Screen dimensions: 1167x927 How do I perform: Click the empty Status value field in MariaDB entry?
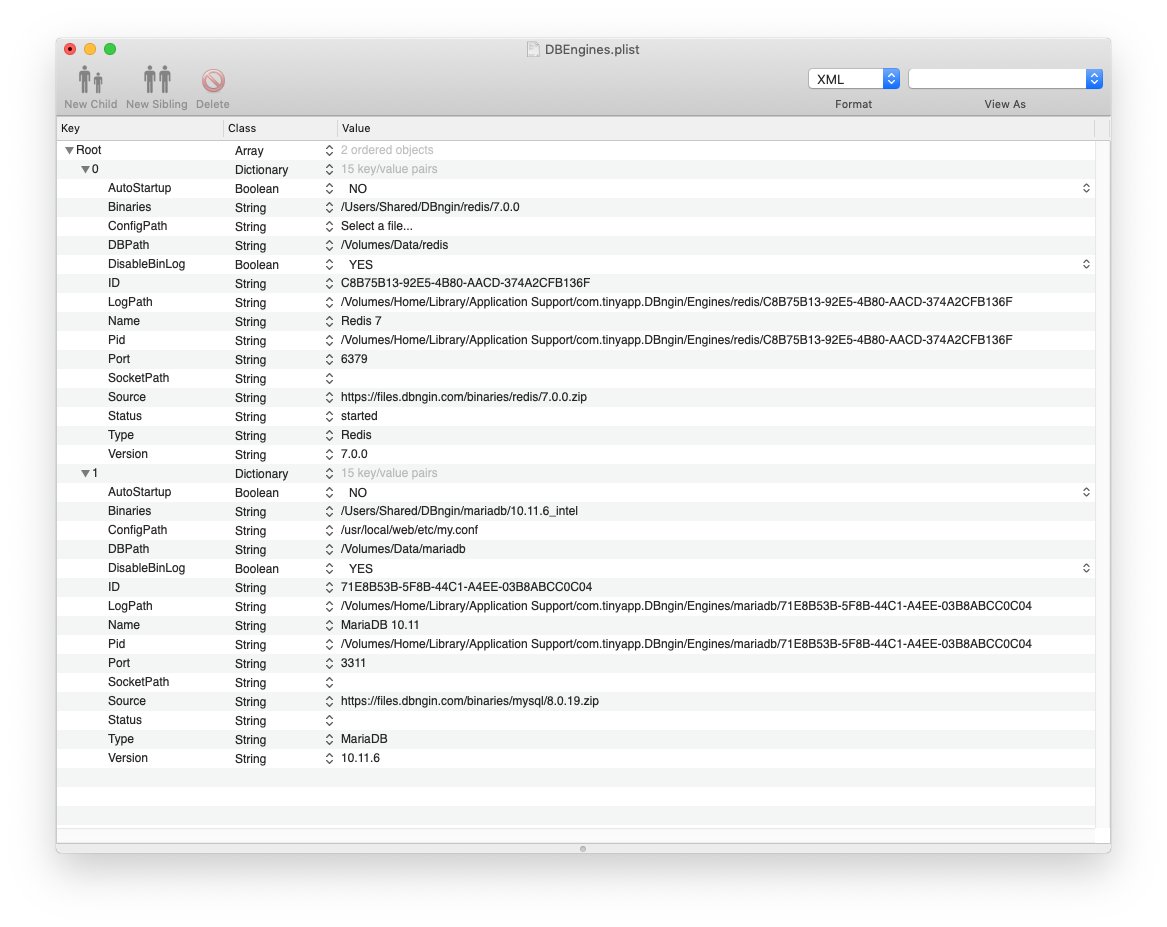pyautogui.click(x=716, y=720)
